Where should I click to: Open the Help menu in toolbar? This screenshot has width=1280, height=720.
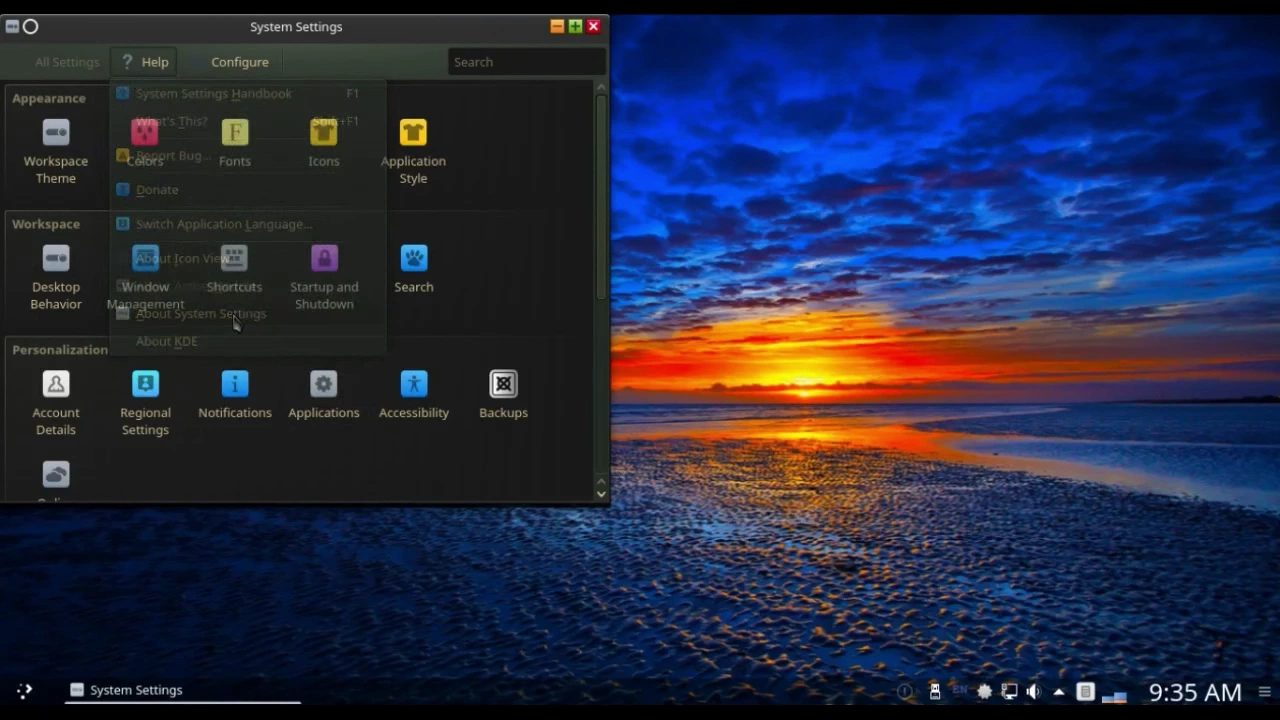[144, 62]
